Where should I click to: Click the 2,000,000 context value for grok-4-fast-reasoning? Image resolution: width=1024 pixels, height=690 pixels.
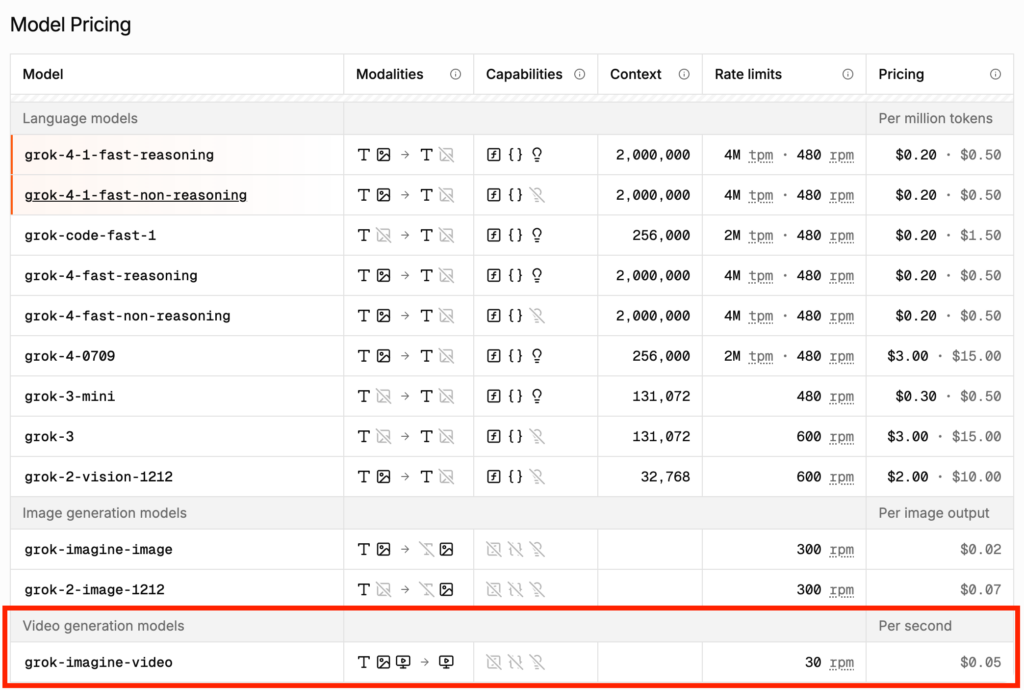[x=652, y=276]
